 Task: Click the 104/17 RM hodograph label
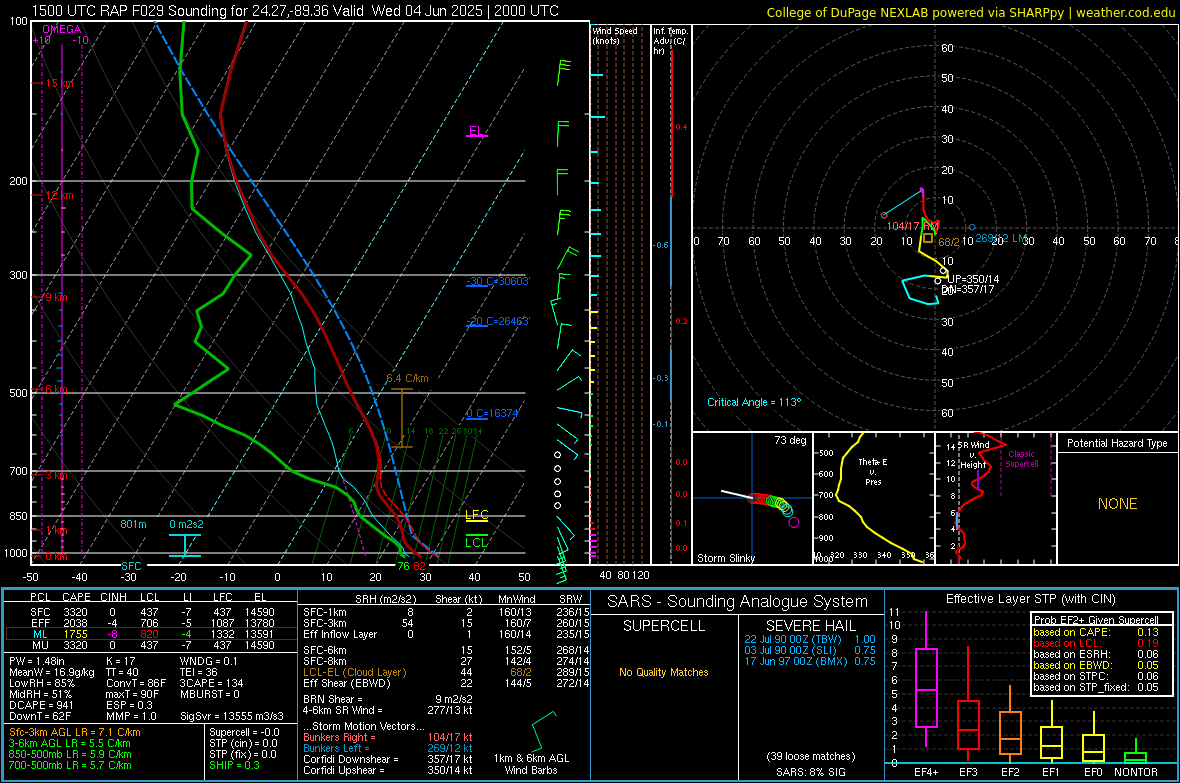click(912, 226)
